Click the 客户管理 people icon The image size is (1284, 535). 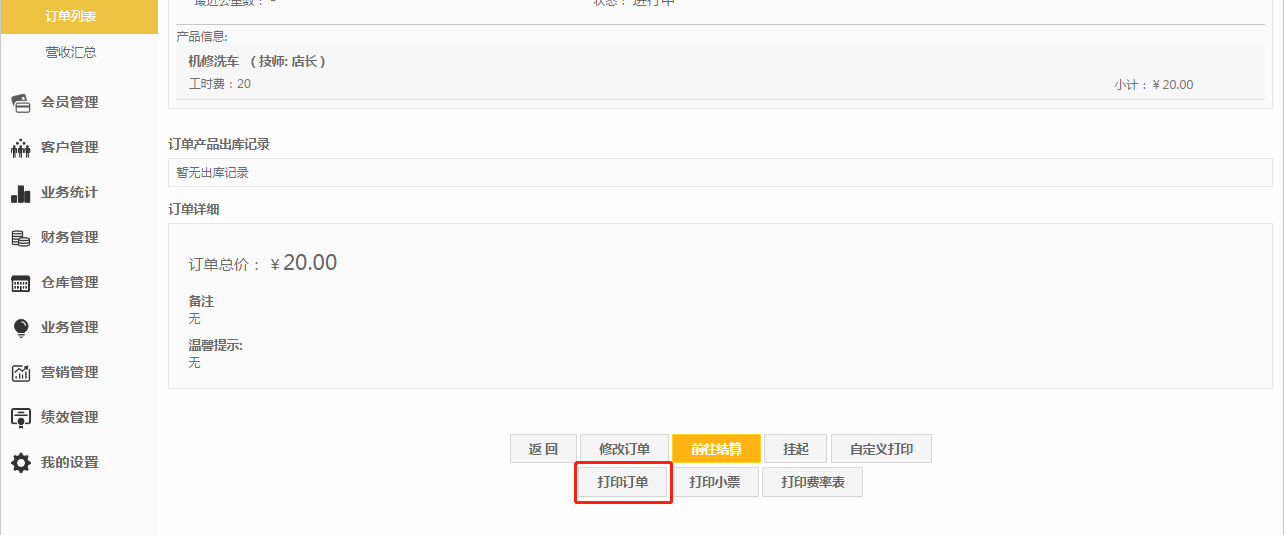pos(20,148)
